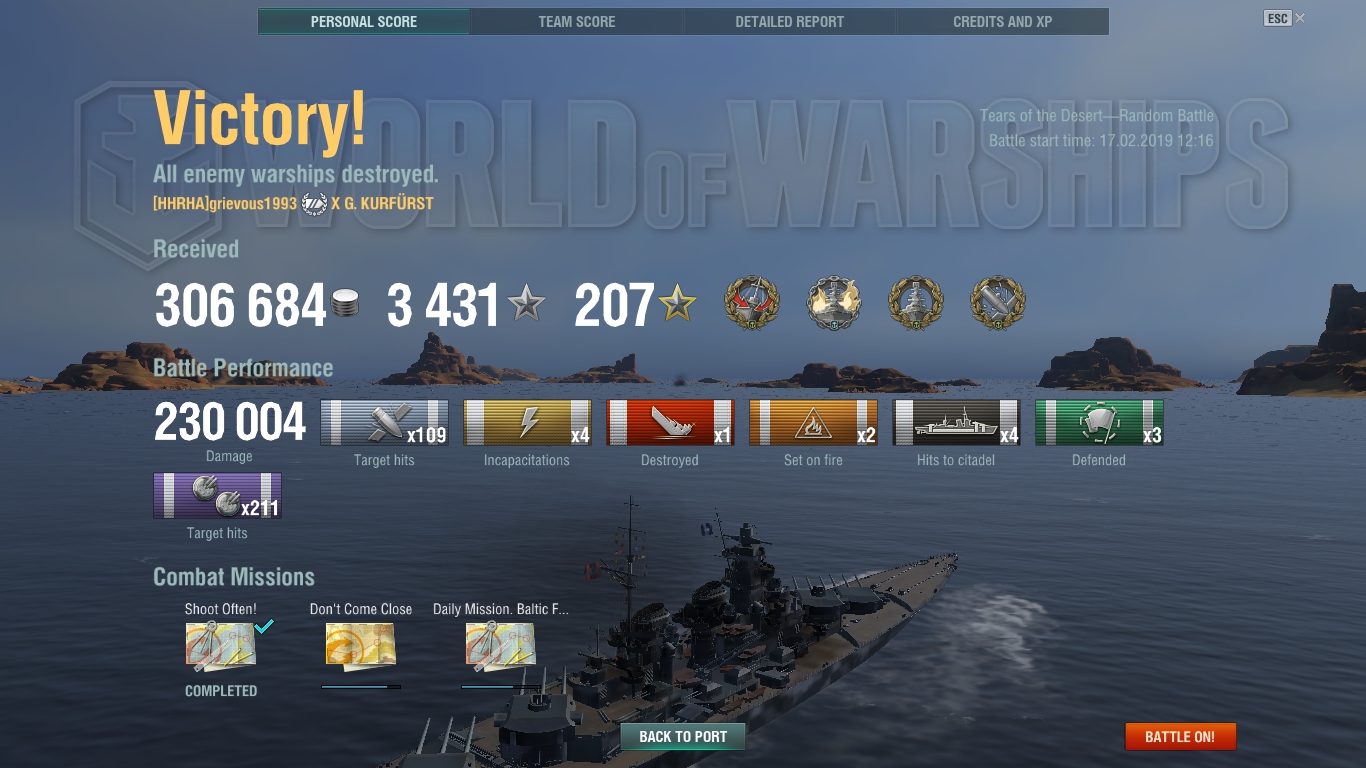Select the Personal Score tab

[x=364, y=21]
